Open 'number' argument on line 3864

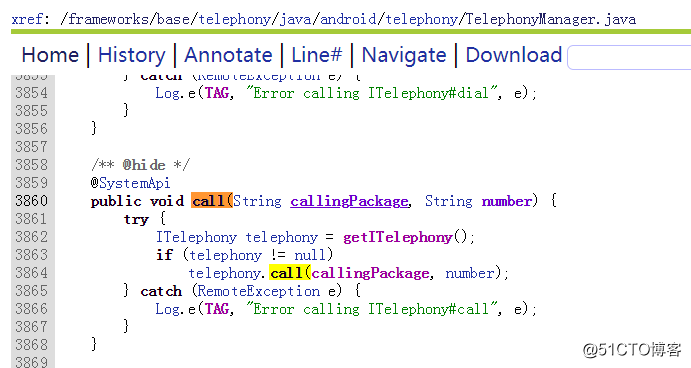click(x=470, y=274)
